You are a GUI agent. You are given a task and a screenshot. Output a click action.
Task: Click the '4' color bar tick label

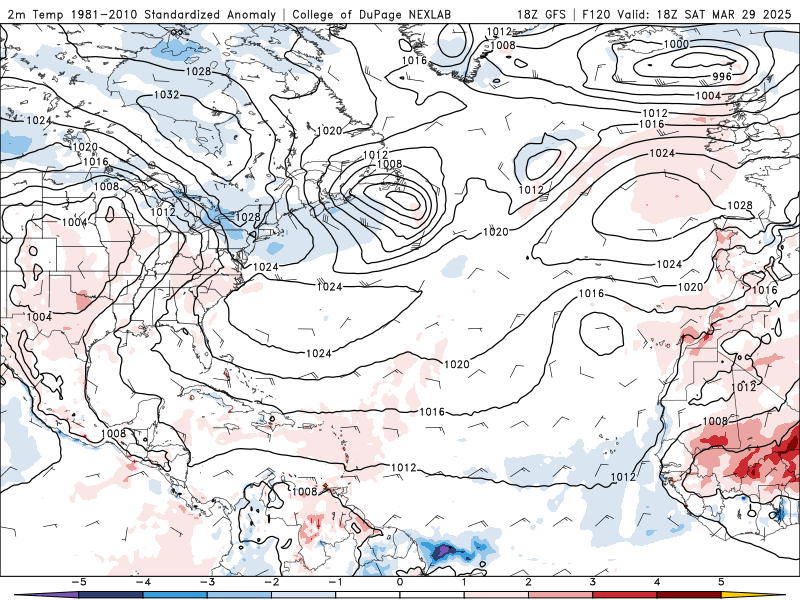[x=657, y=582]
